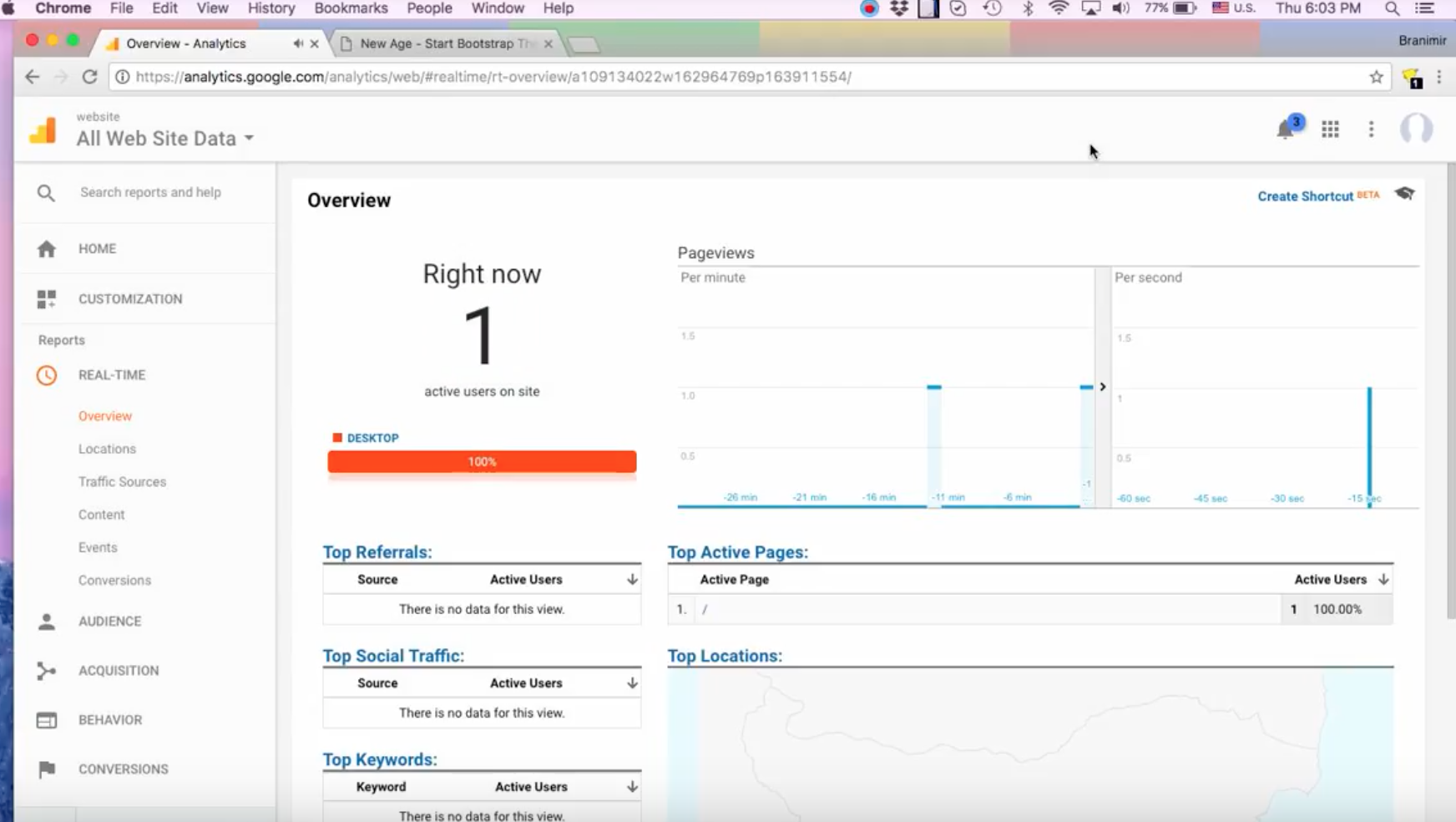Click the search magnifier icon in sidebar
The image size is (1456, 822).
[x=46, y=193]
